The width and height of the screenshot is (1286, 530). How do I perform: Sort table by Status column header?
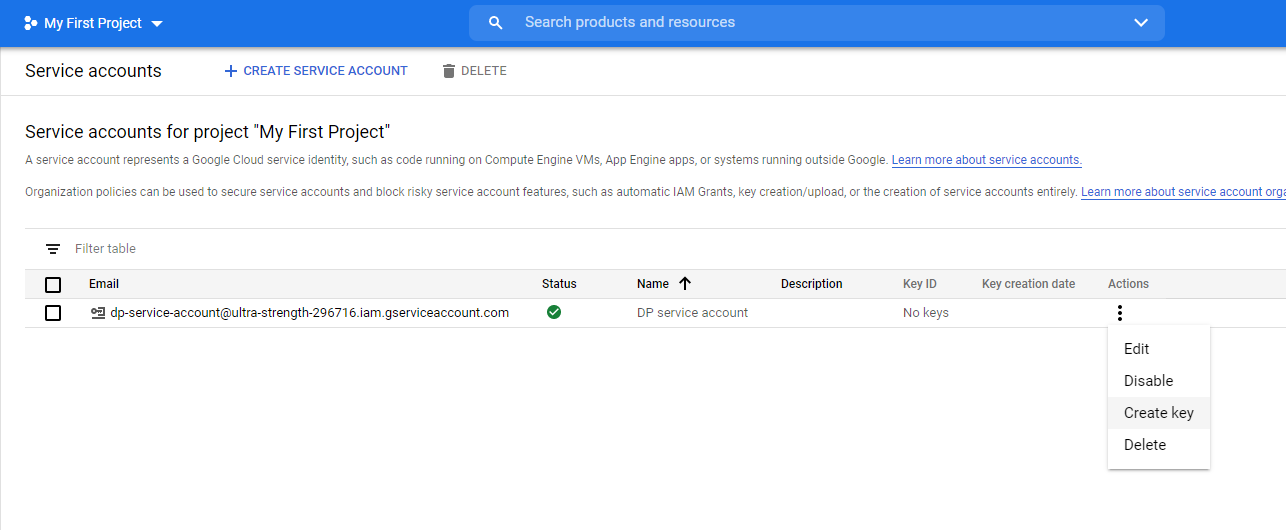[559, 284]
